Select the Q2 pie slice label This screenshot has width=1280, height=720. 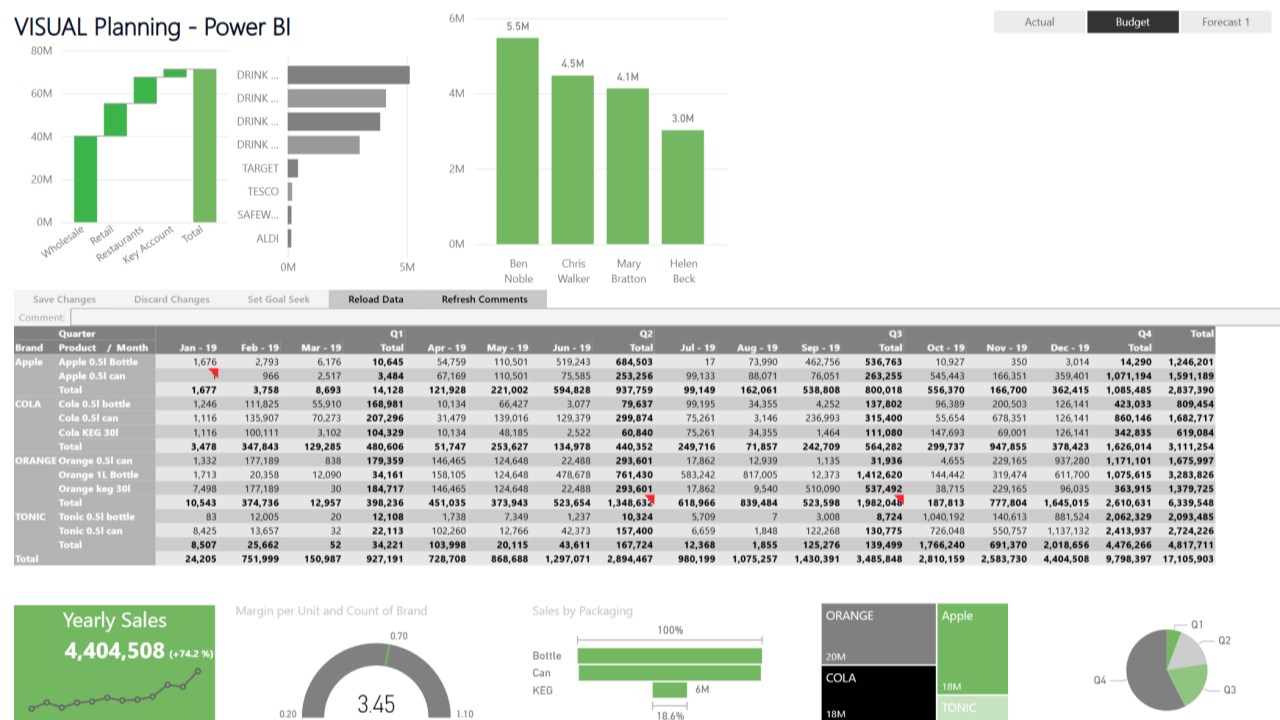(x=1224, y=640)
